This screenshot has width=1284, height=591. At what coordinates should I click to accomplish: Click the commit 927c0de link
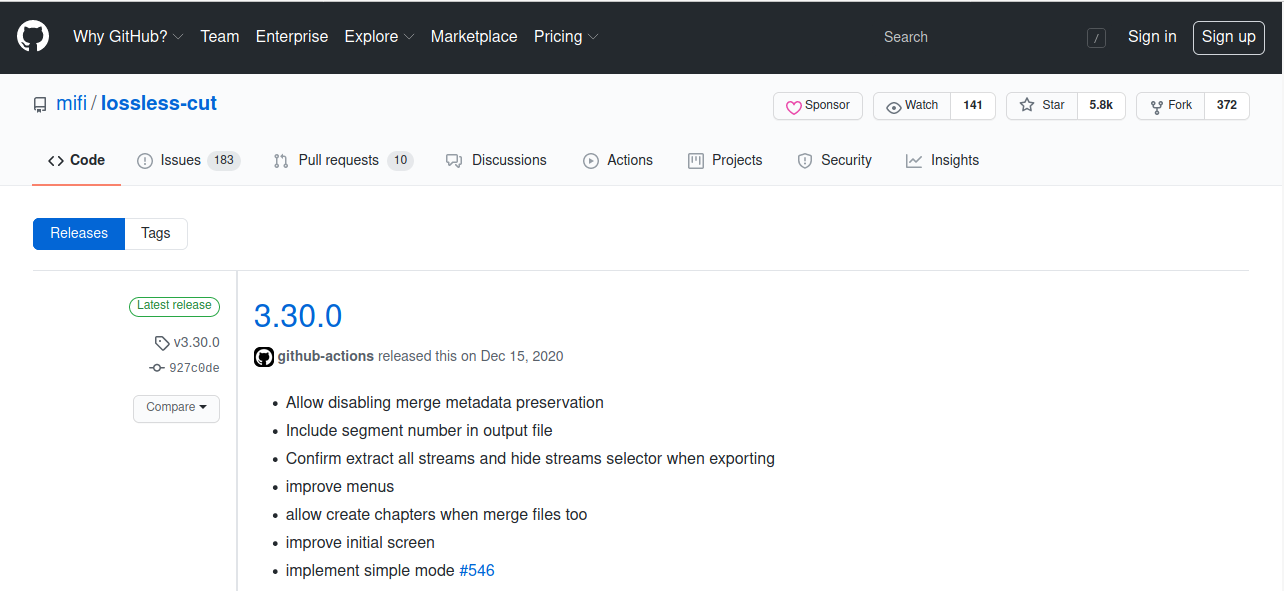[194, 368]
